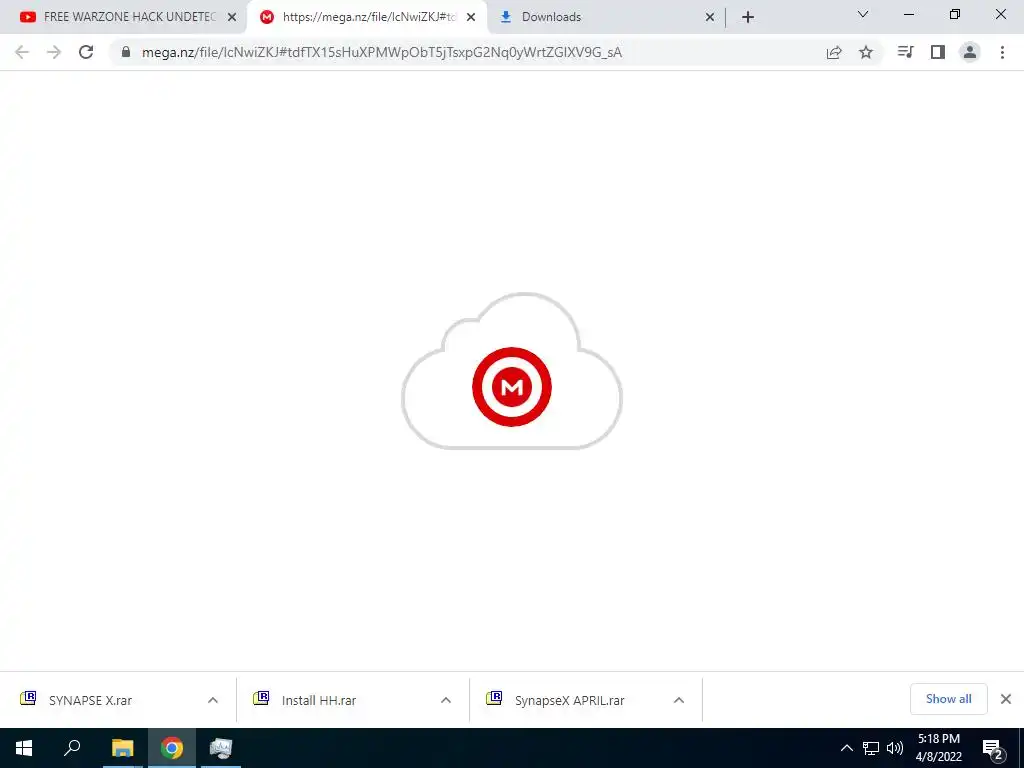Close the mega.nz tab
Screen dimensions: 1024x768
tap(471, 17)
